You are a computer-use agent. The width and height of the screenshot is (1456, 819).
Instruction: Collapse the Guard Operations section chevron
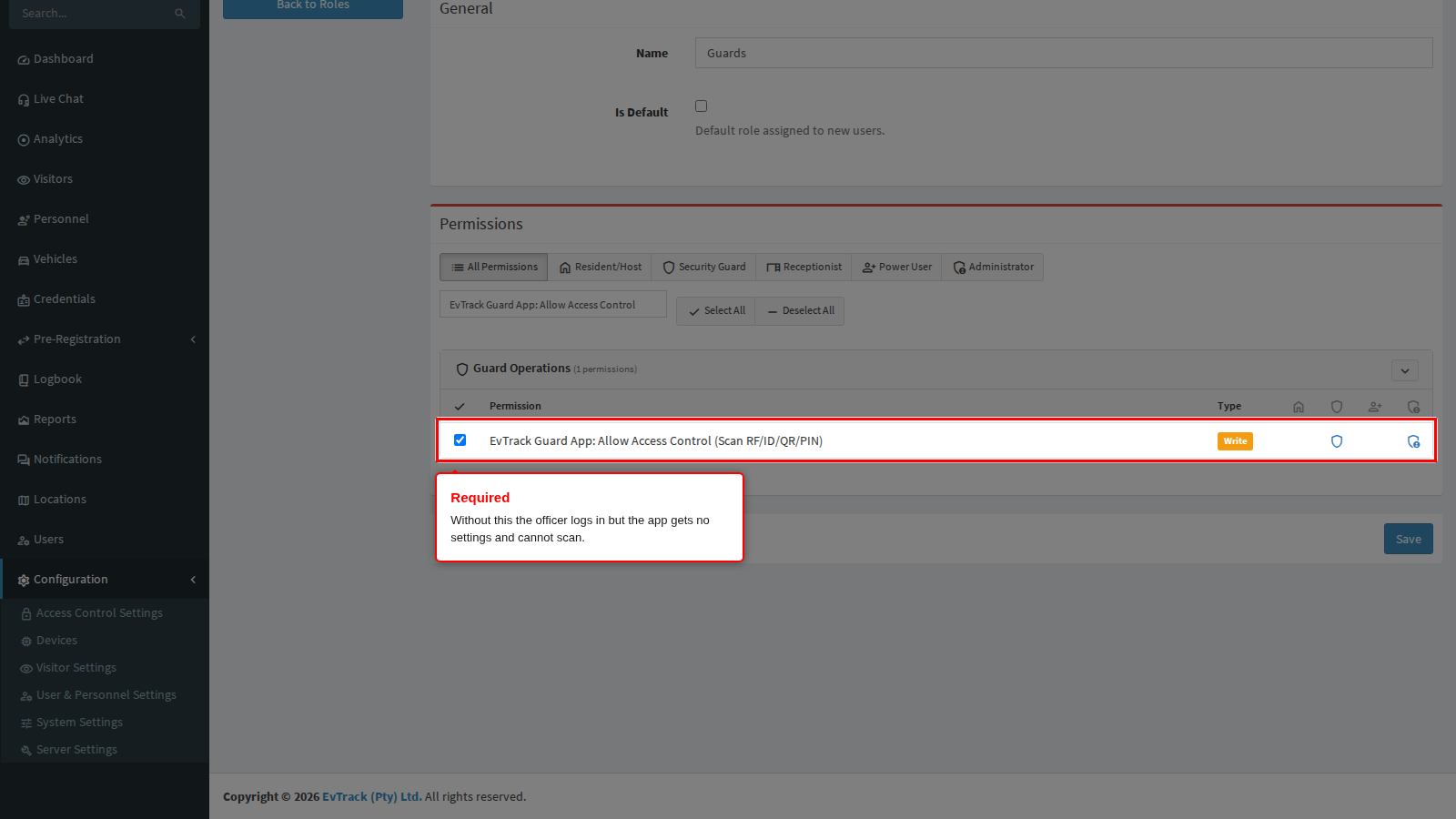(1405, 370)
